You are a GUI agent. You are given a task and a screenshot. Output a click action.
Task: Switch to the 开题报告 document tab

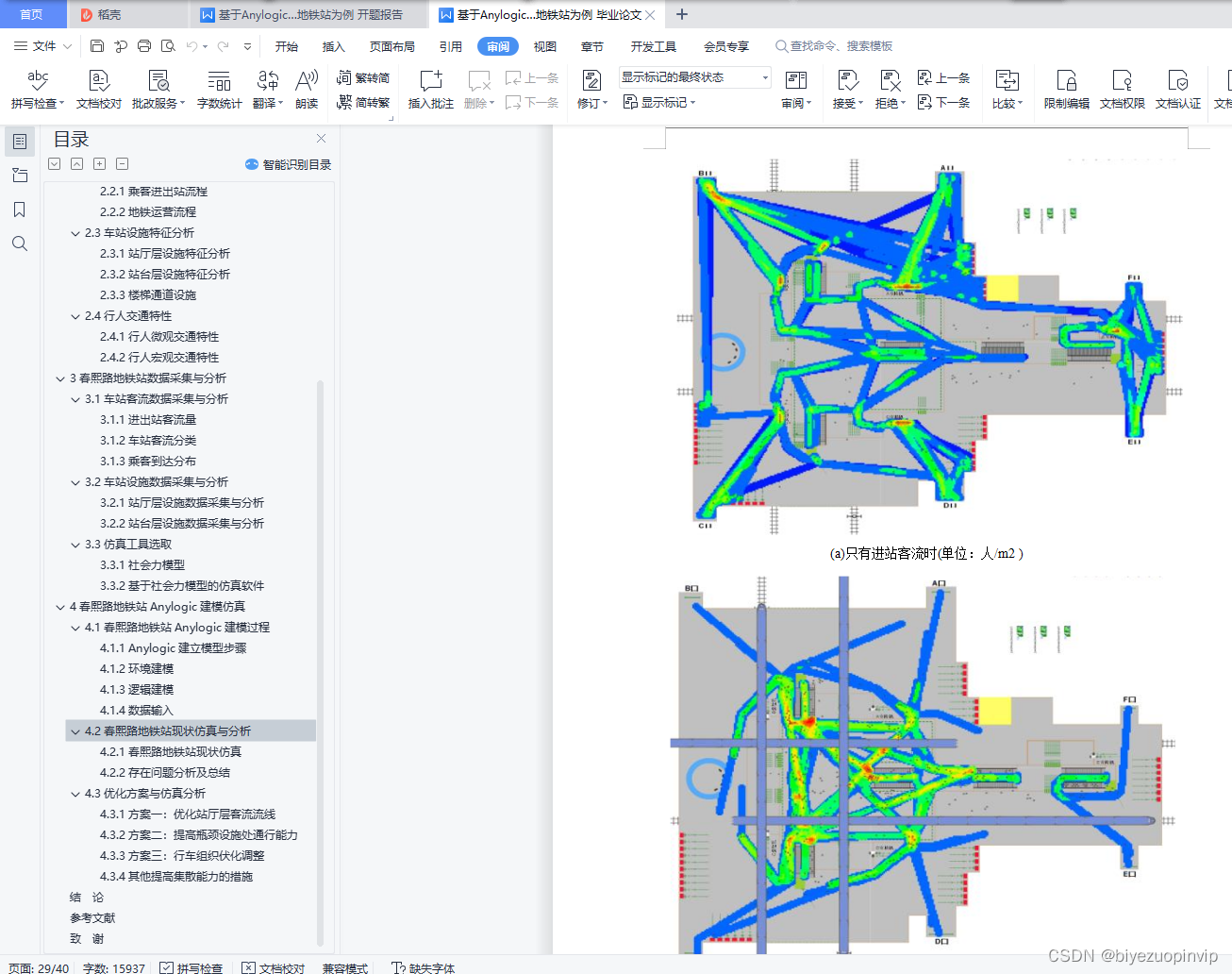[x=309, y=14]
